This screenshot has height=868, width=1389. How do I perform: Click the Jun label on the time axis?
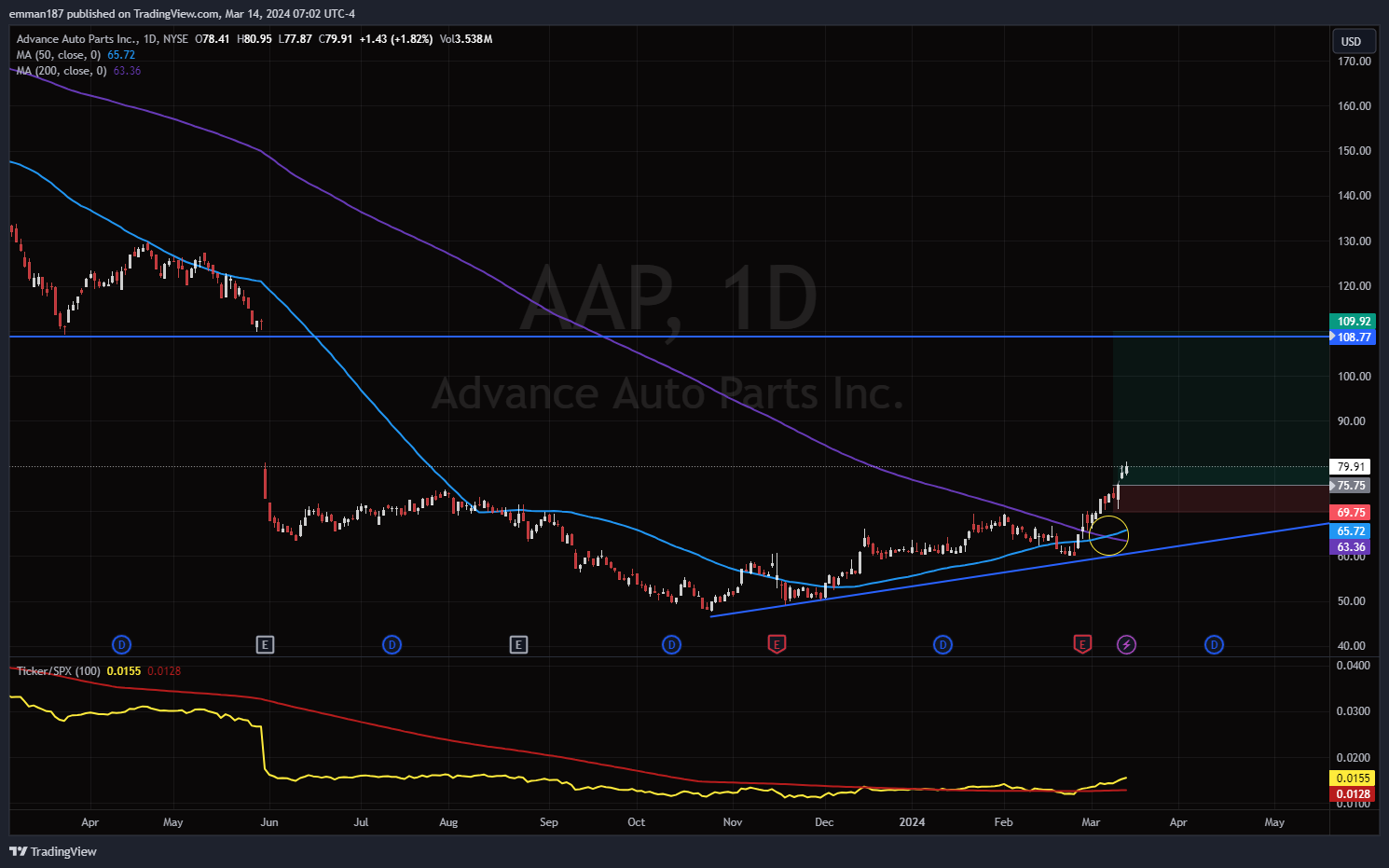(x=269, y=822)
